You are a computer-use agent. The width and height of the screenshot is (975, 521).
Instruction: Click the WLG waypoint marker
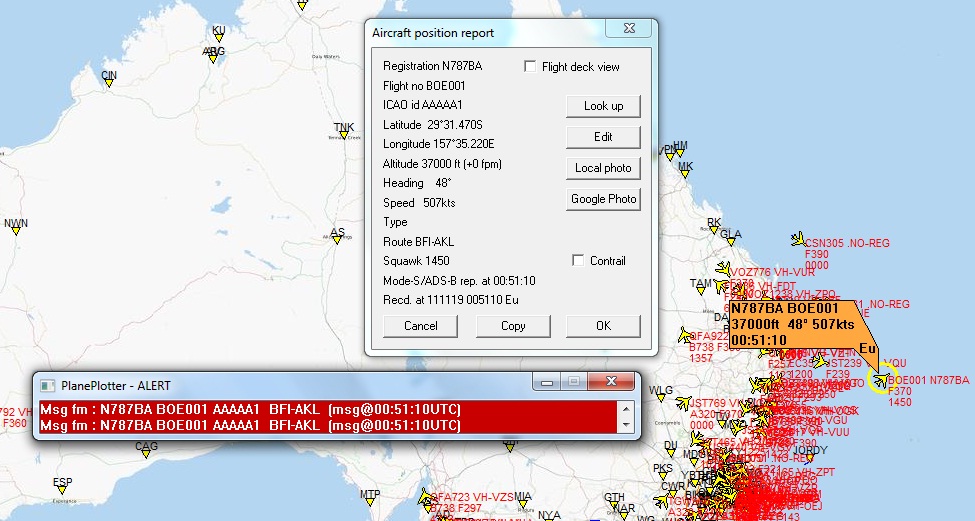pyautogui.click(x=661, y=399)
